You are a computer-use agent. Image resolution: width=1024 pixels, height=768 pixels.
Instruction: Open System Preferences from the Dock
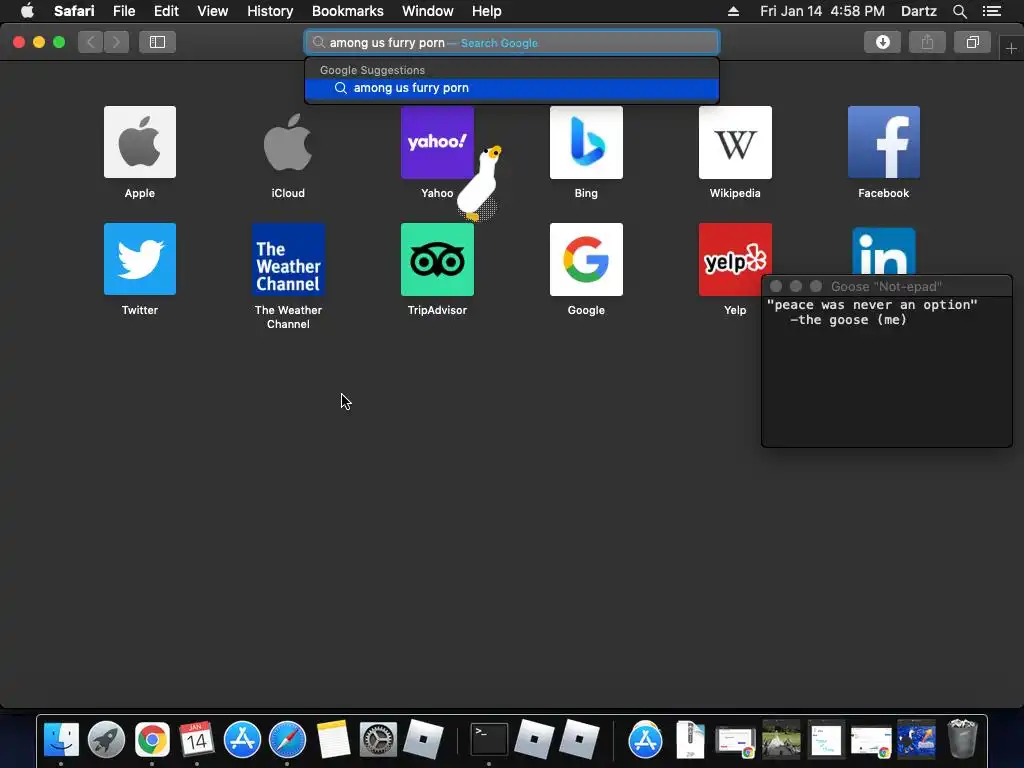378,739
